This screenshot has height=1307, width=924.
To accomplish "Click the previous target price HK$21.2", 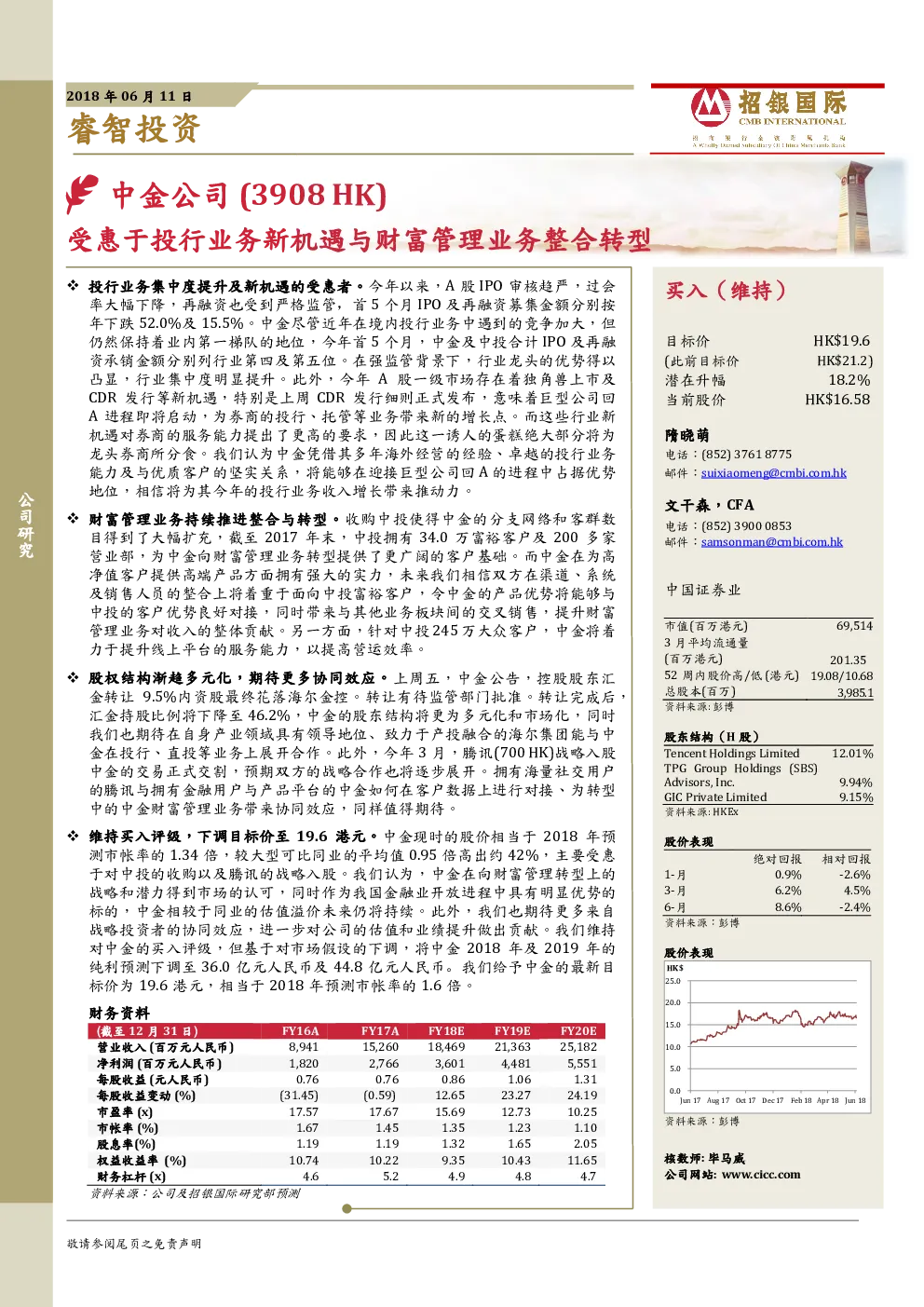I will coord(845,361).
